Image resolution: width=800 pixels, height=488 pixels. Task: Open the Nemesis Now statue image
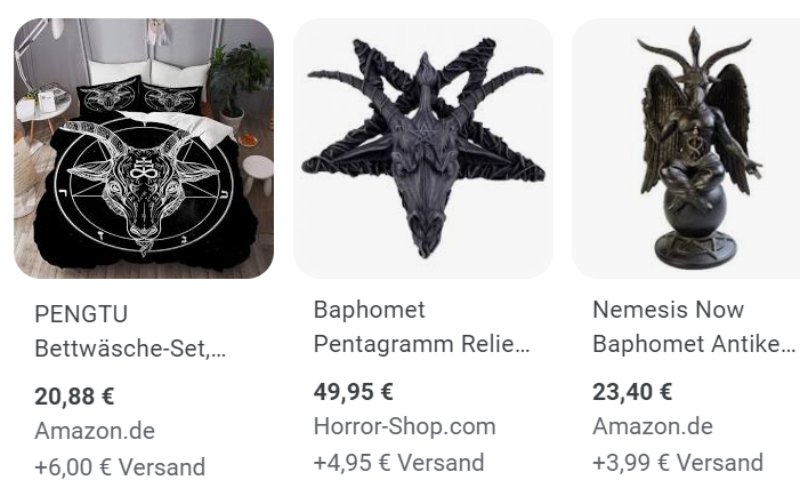686,149
